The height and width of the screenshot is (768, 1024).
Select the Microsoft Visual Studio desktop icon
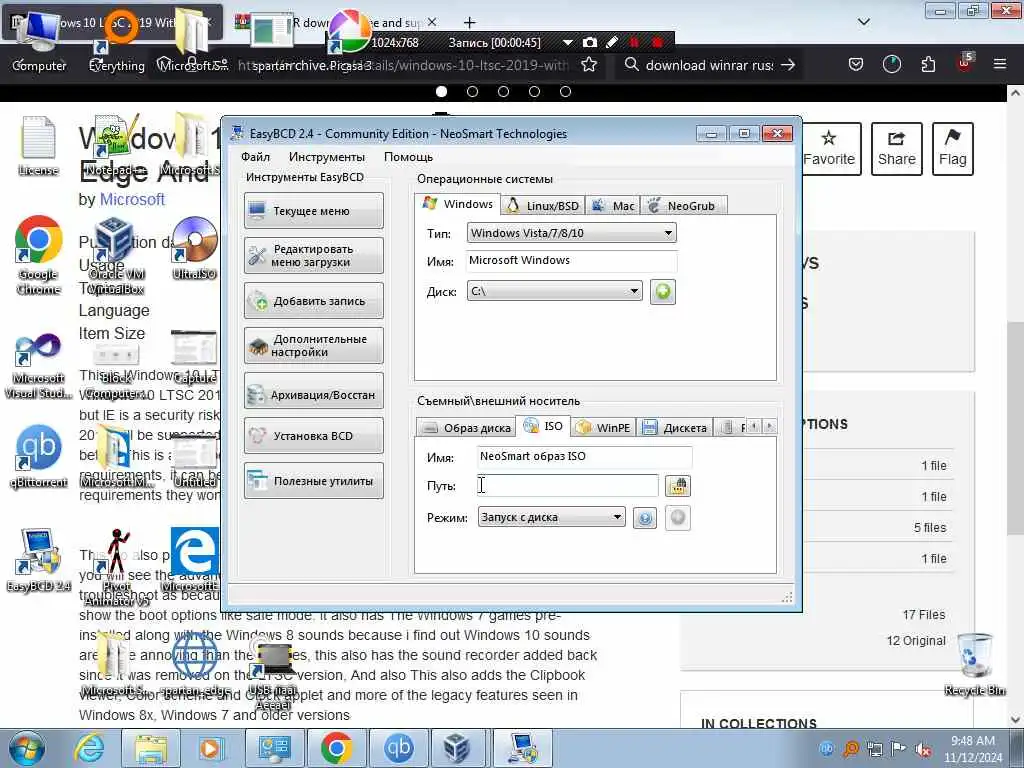tap(39, 366)
